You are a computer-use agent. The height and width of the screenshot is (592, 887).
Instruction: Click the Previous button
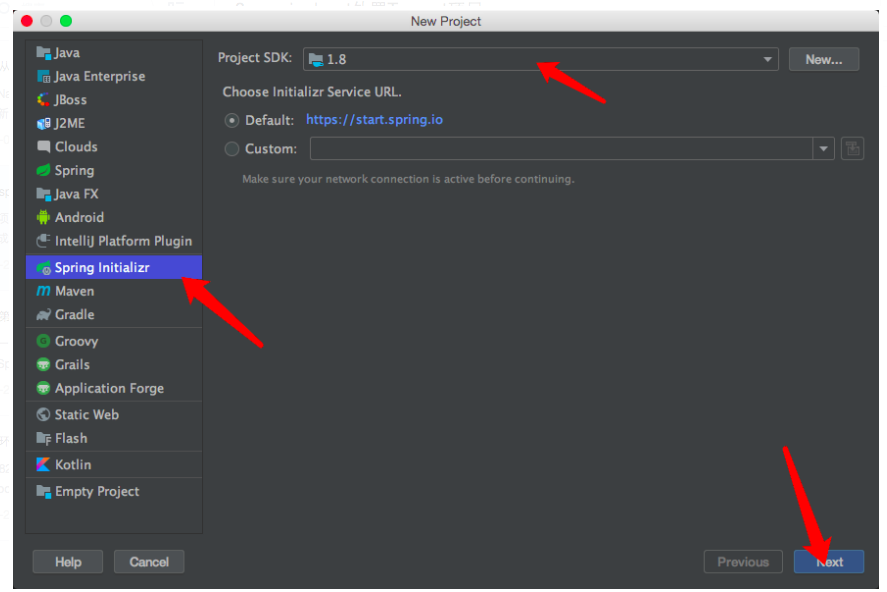743,562
